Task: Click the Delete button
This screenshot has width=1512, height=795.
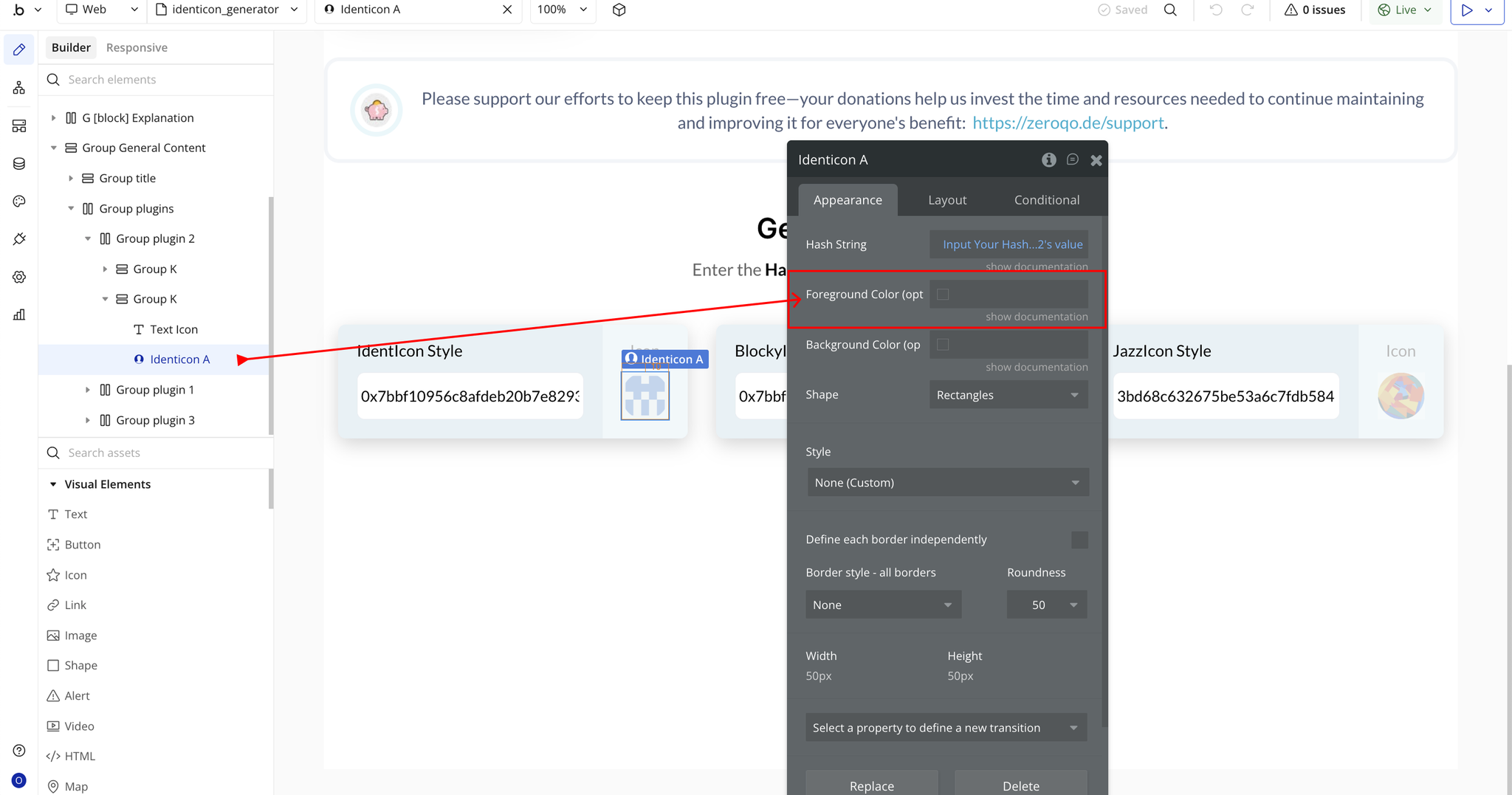Action: pos(1020,785)
